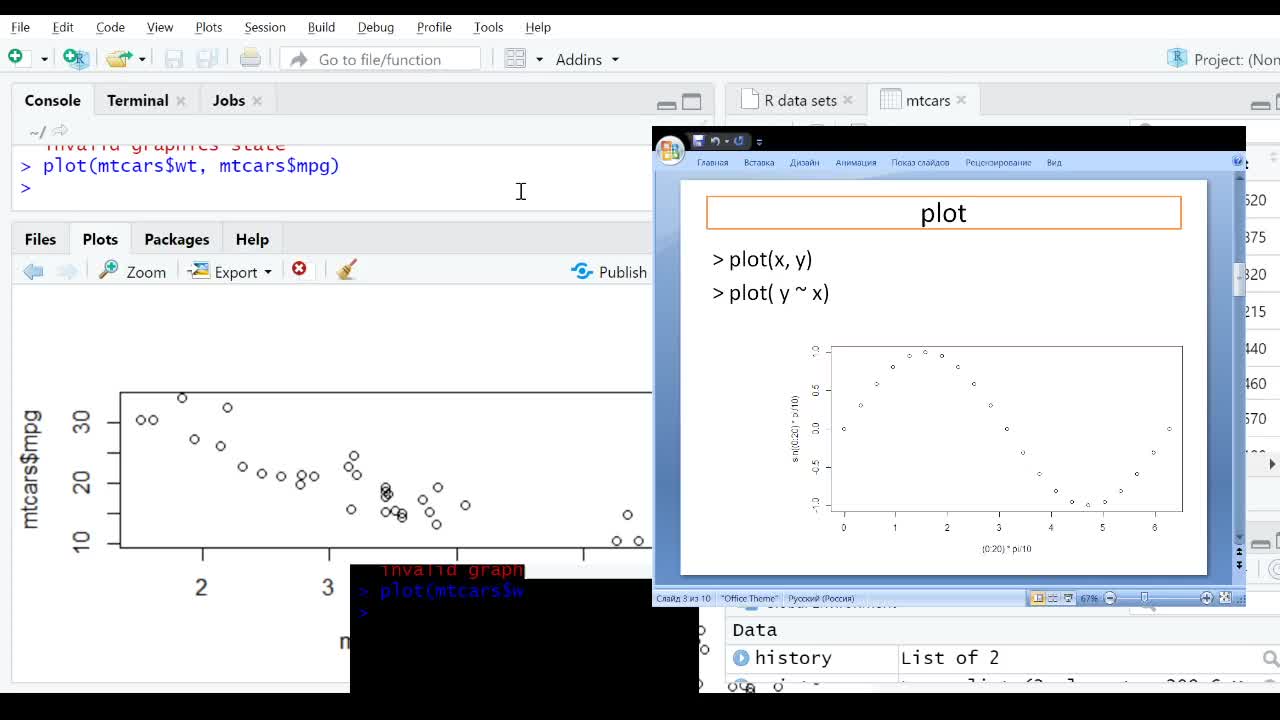The height and width of the screenshot is (720, 1280).
Task: Click the Undo icon in PowerPoint
Action: 714,141
